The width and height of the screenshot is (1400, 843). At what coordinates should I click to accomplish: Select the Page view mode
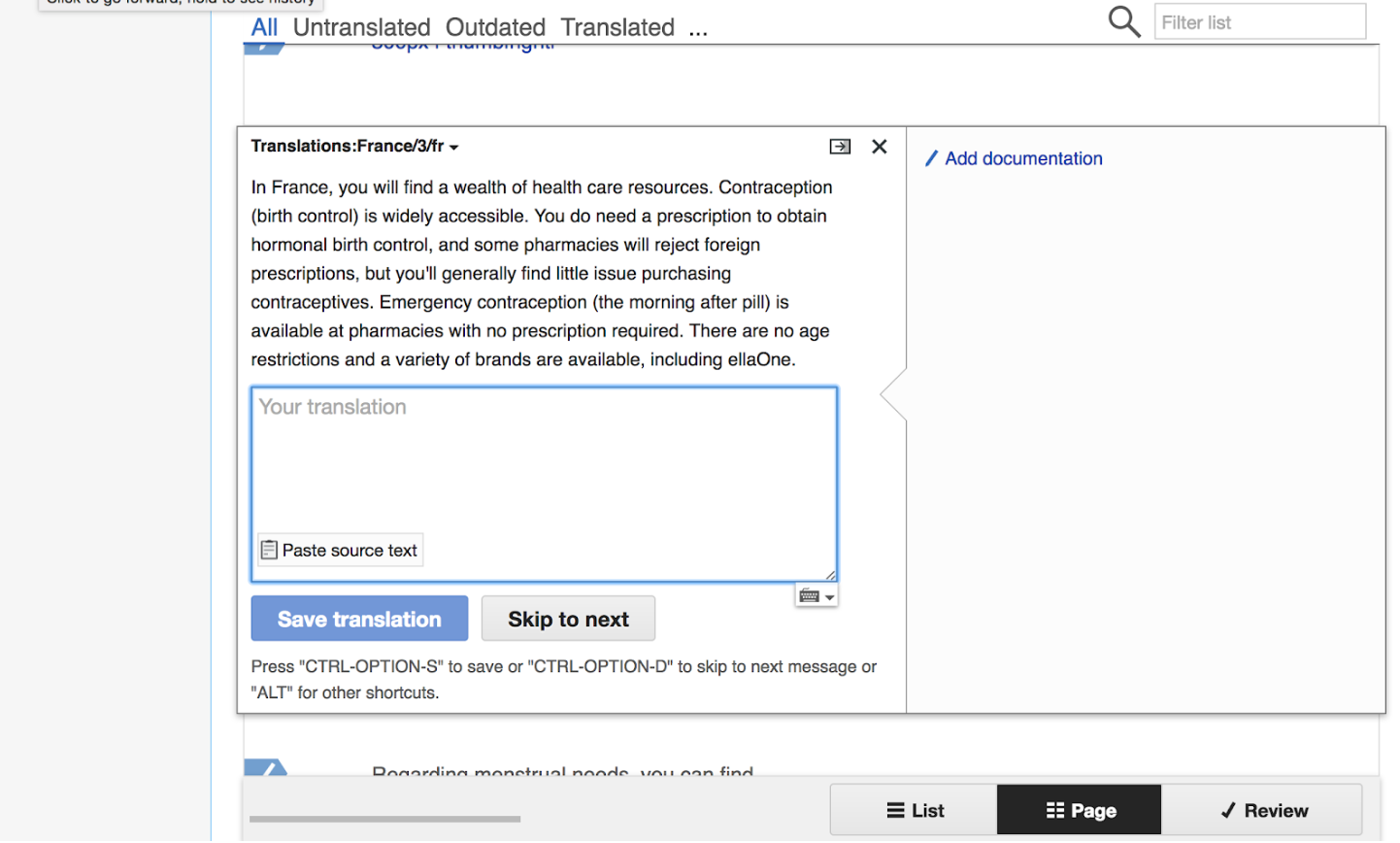(x=1080, y=810)
